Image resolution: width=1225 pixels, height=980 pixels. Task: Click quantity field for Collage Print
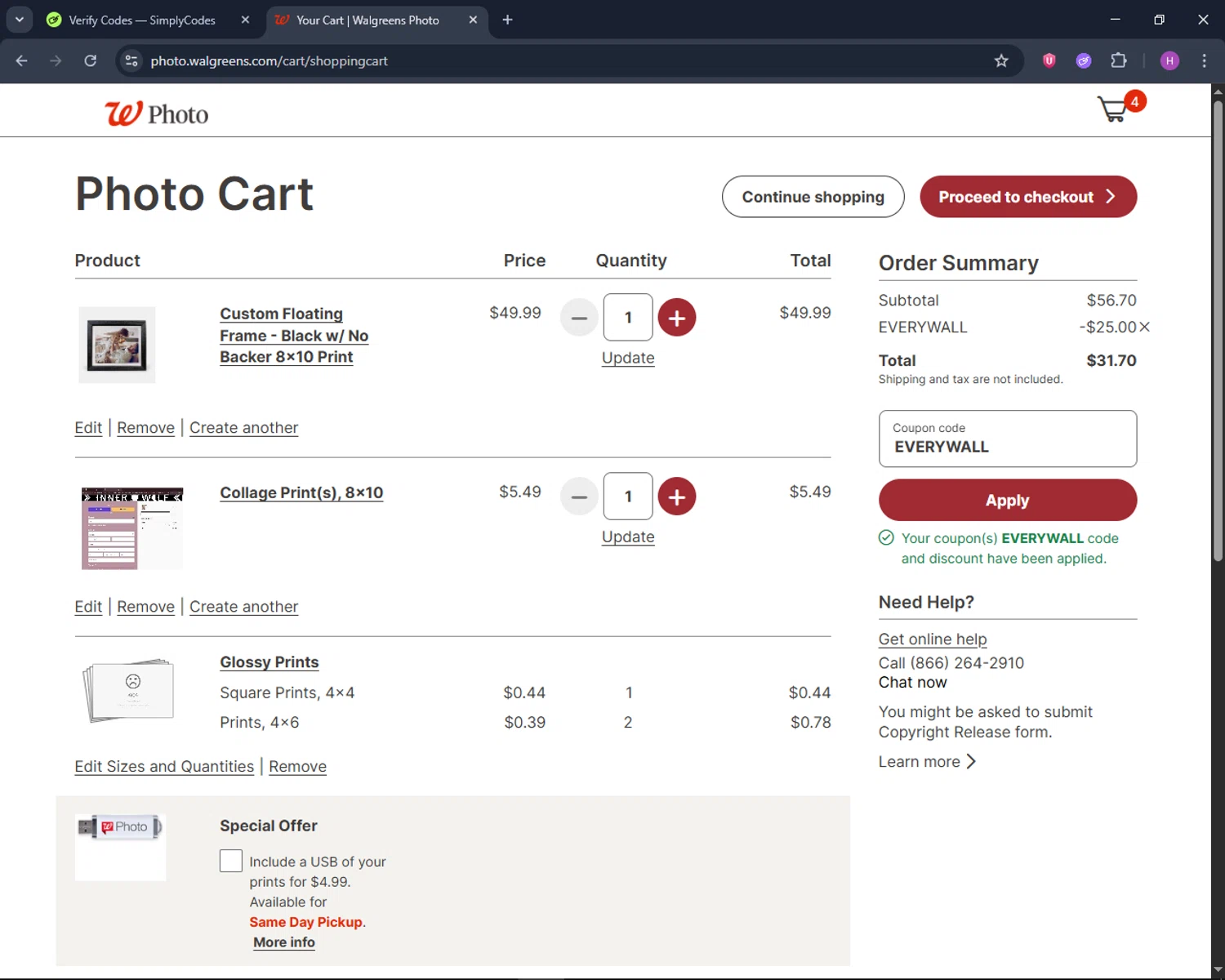(x=627, y=497)
